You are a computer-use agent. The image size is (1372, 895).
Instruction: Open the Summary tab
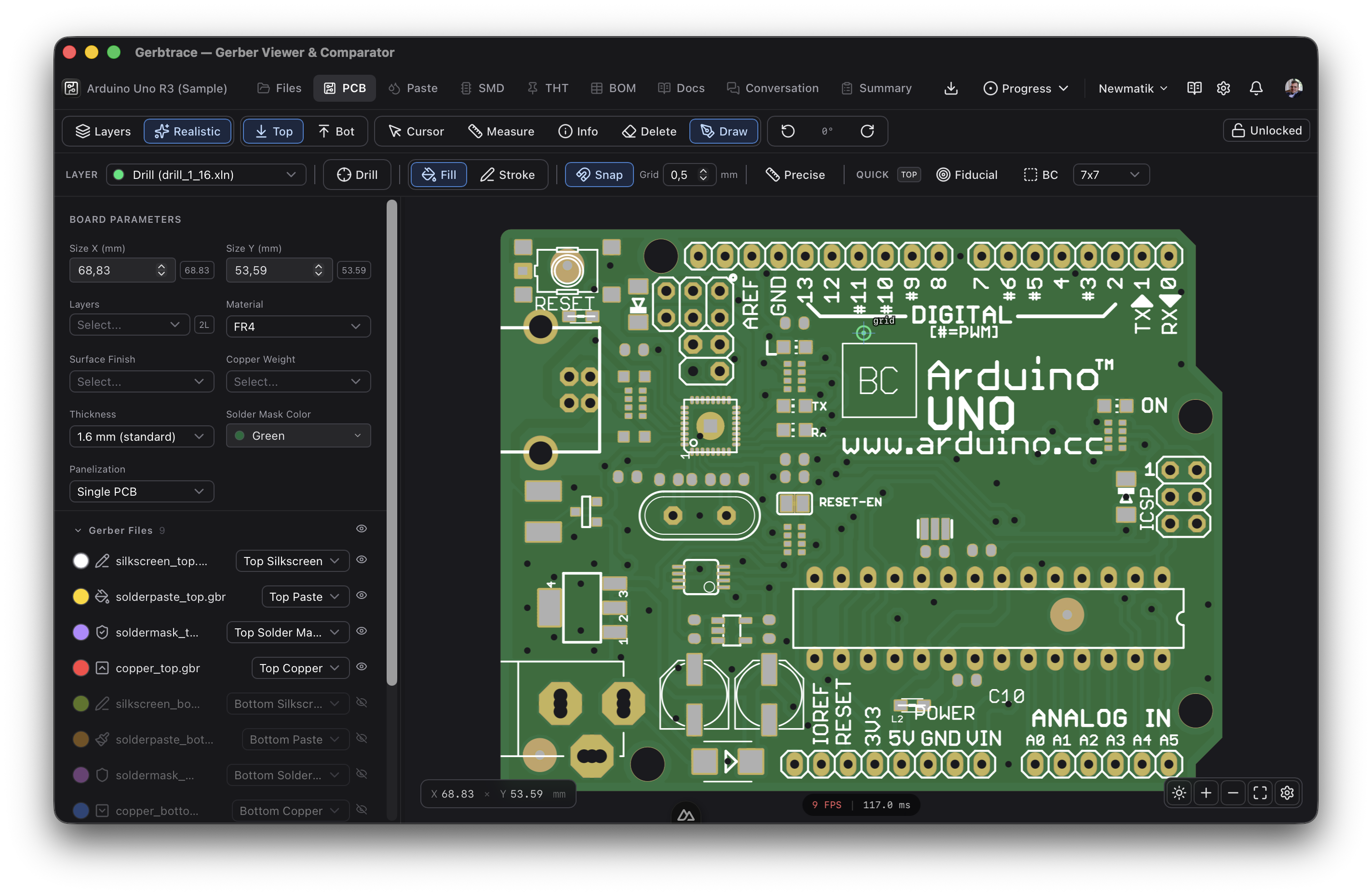click(876, 88)
